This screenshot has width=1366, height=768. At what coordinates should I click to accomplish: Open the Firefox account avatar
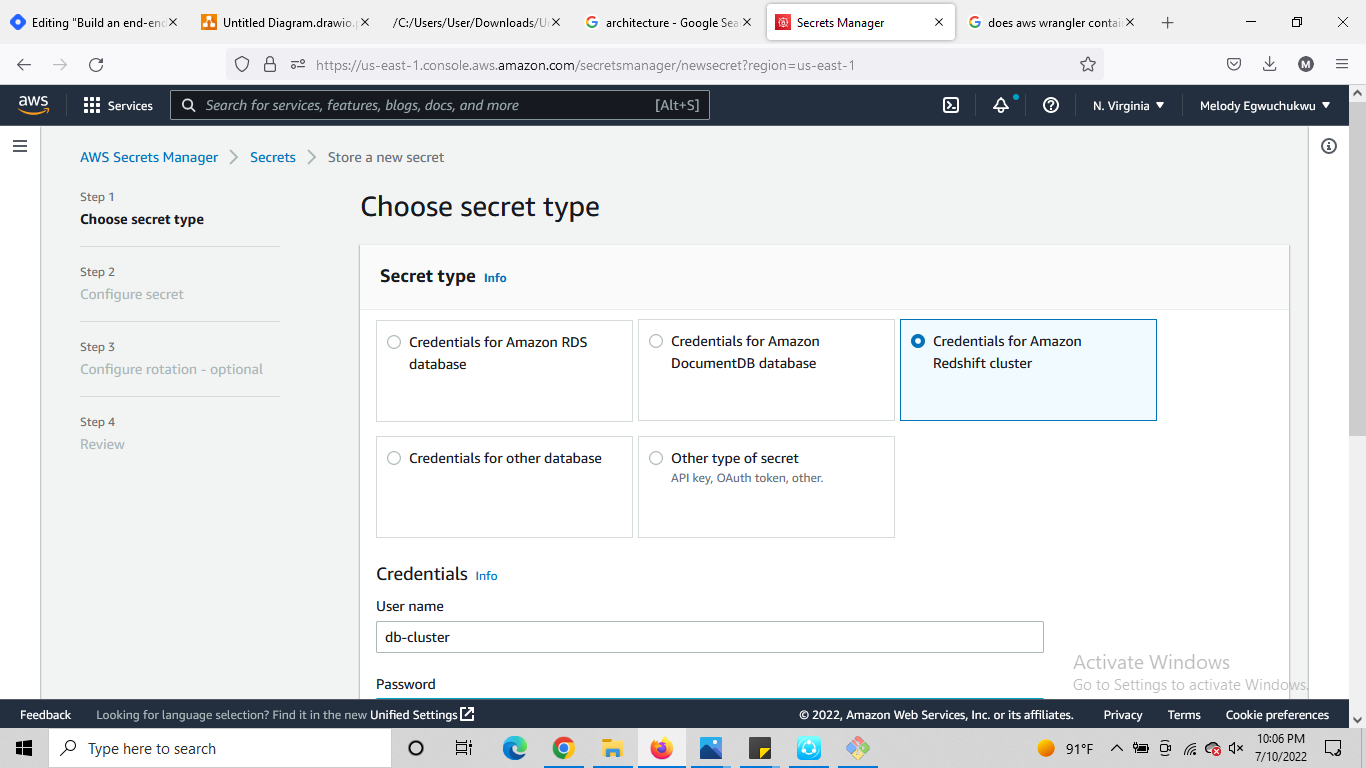pyautogui.click(x=1306, y=65)
